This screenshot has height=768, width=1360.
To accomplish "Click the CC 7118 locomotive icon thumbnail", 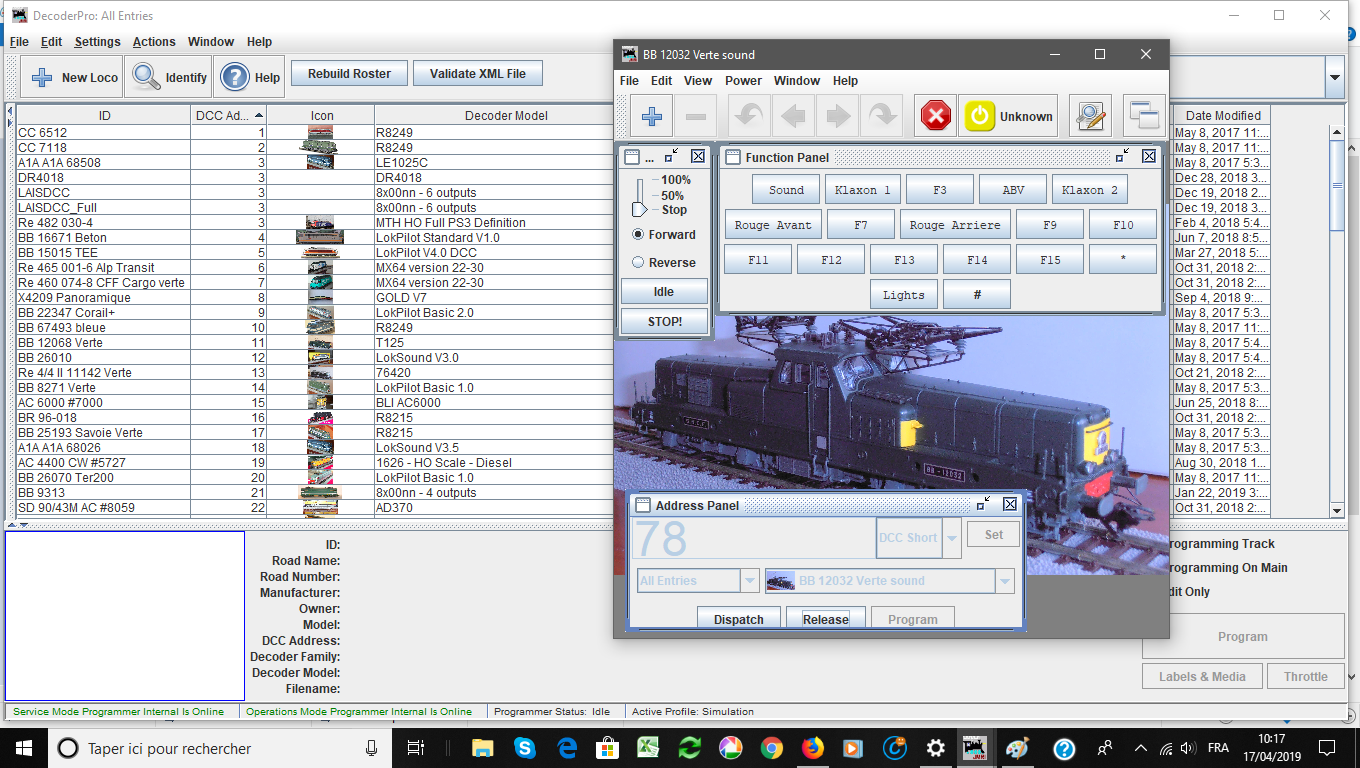I will coord(319,147).
